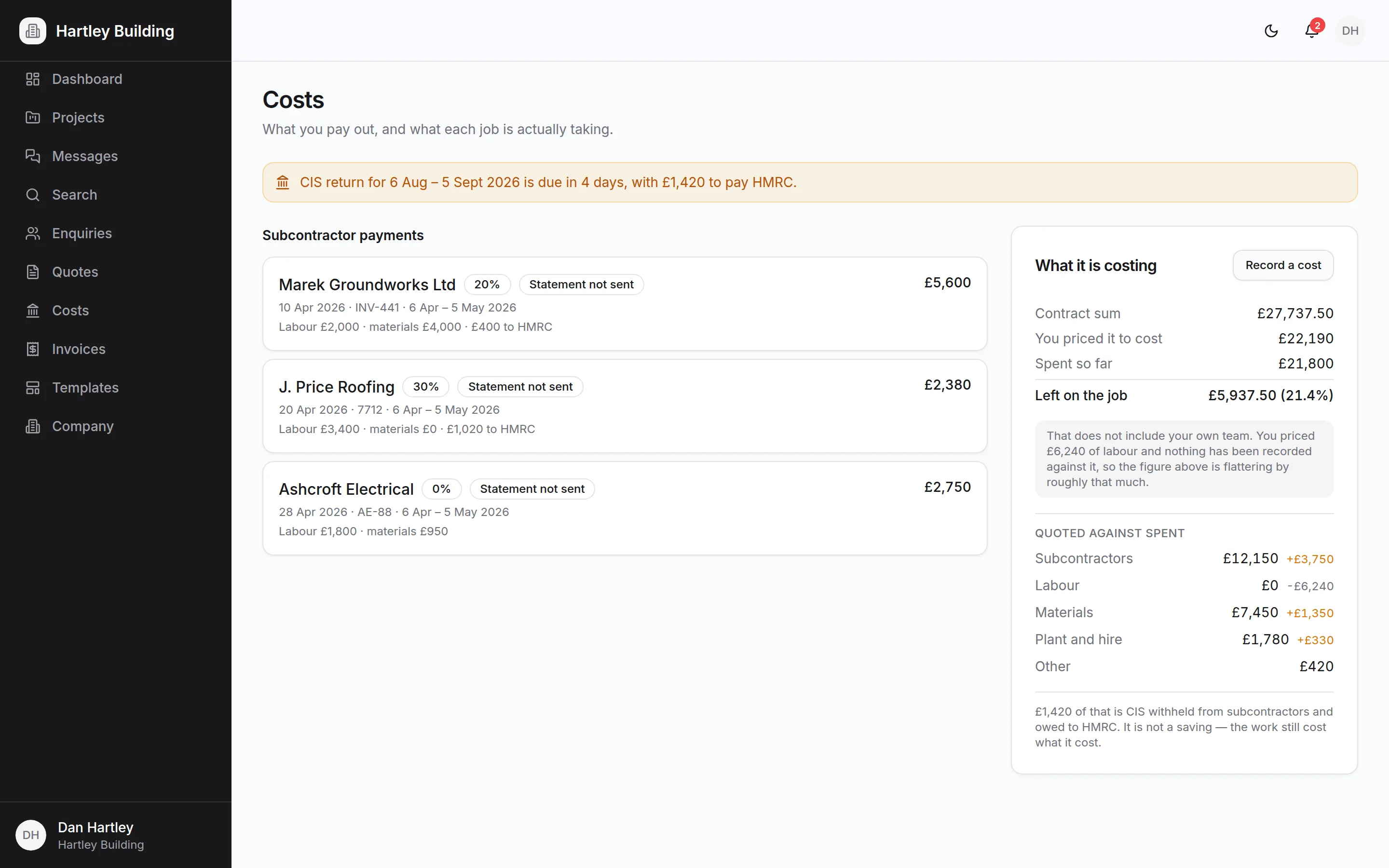Open the Marek Groundworks Ltd payment card
The height and width of the screenshot is (868, 1389).
(x=625, y=304)
